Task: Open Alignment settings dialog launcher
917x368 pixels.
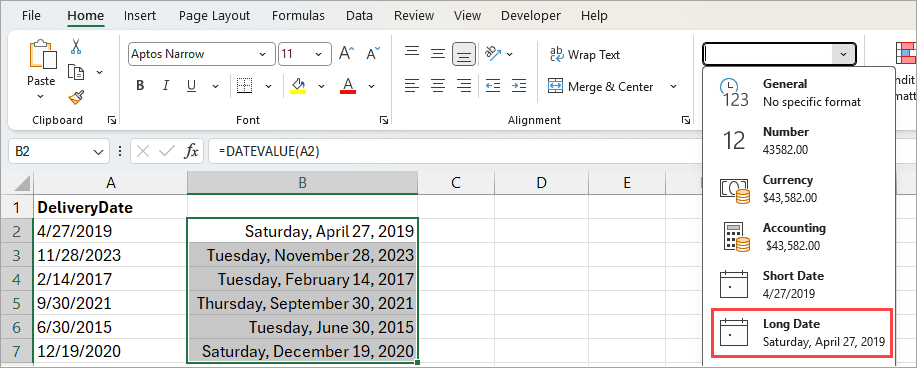Action: pos(685,120)
